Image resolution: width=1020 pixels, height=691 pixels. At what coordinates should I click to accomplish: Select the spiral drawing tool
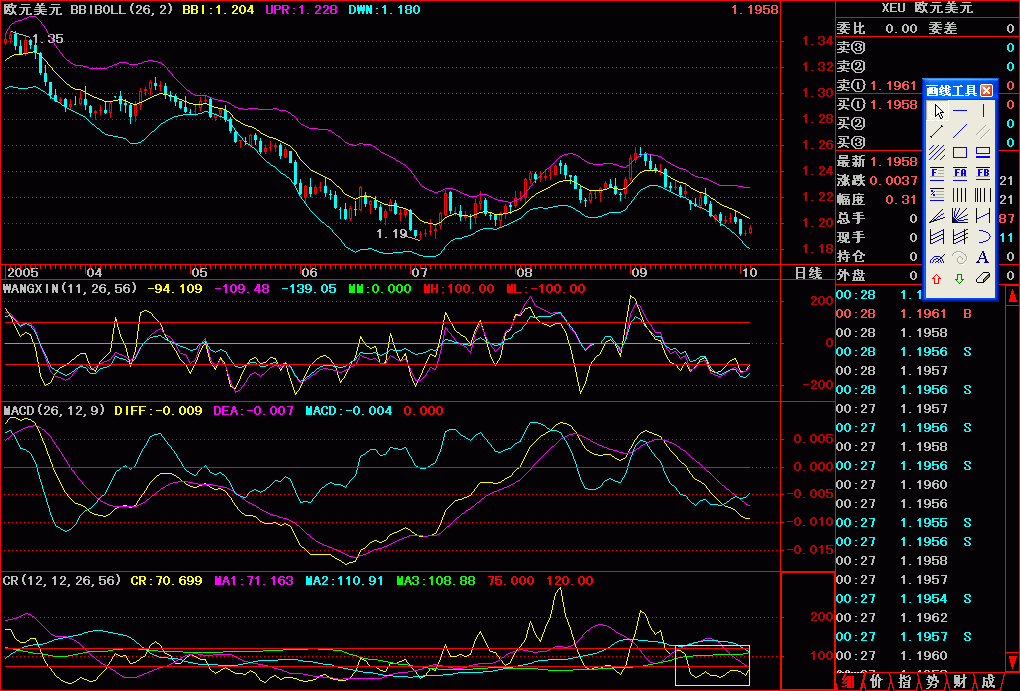pyautogui.click(x=960, y=257)
